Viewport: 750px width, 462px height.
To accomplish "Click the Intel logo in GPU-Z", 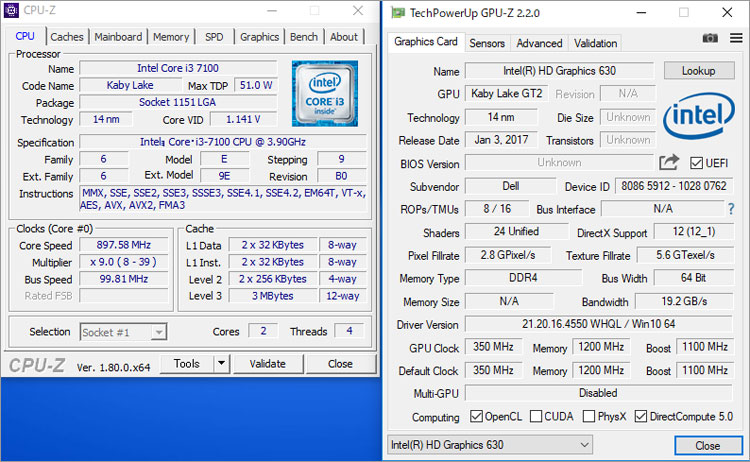I will click(698, 115).
